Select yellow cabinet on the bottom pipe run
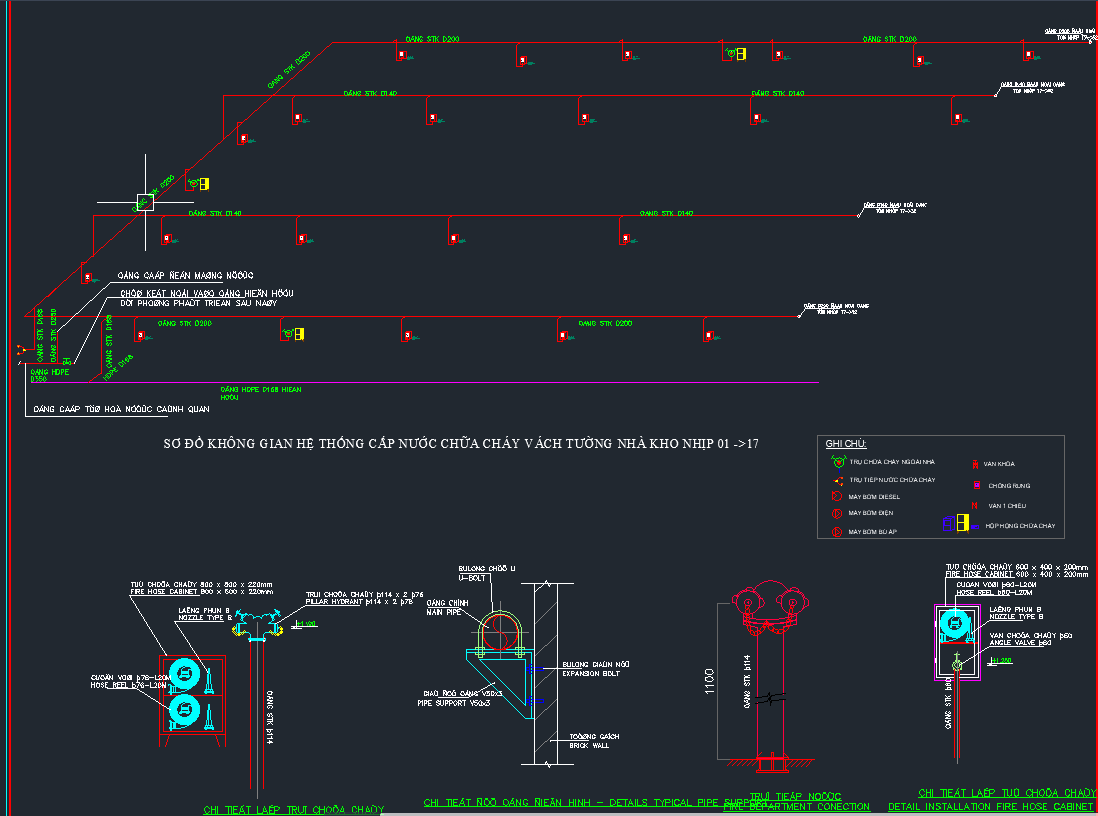This screenshot has height=816, width=1098. click(x=299, y=334)
